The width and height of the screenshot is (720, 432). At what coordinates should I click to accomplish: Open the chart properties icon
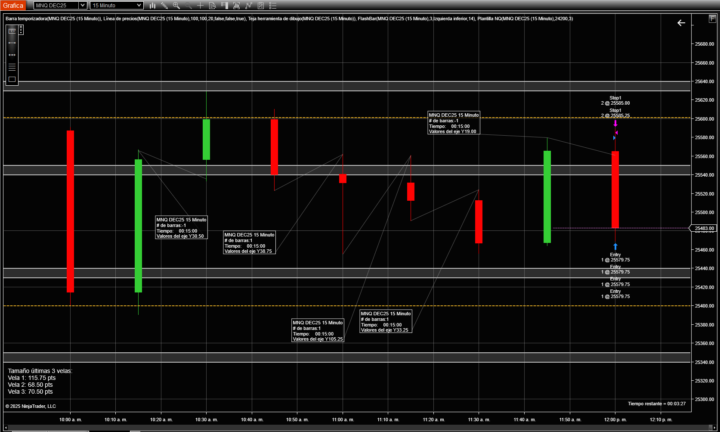click(260, 6)
